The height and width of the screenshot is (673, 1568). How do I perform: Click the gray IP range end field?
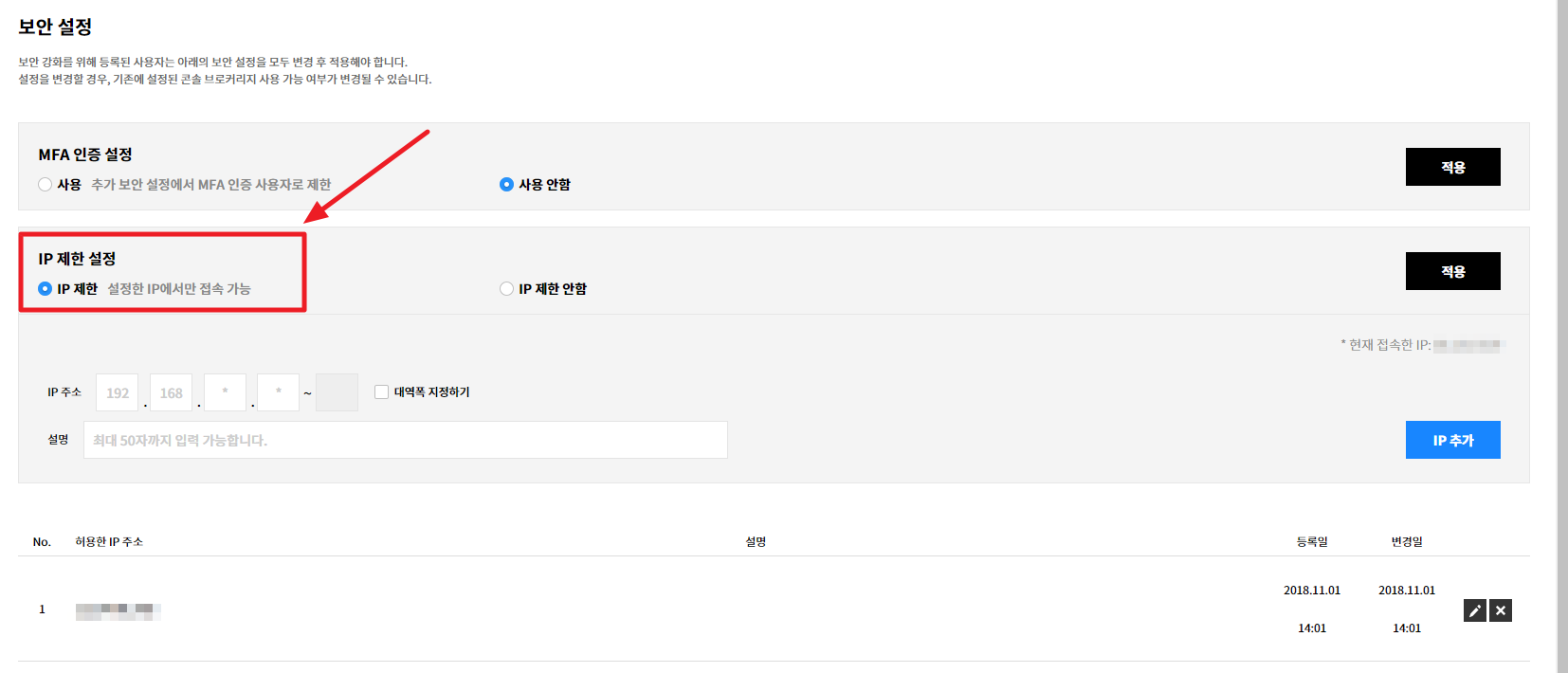337,392
